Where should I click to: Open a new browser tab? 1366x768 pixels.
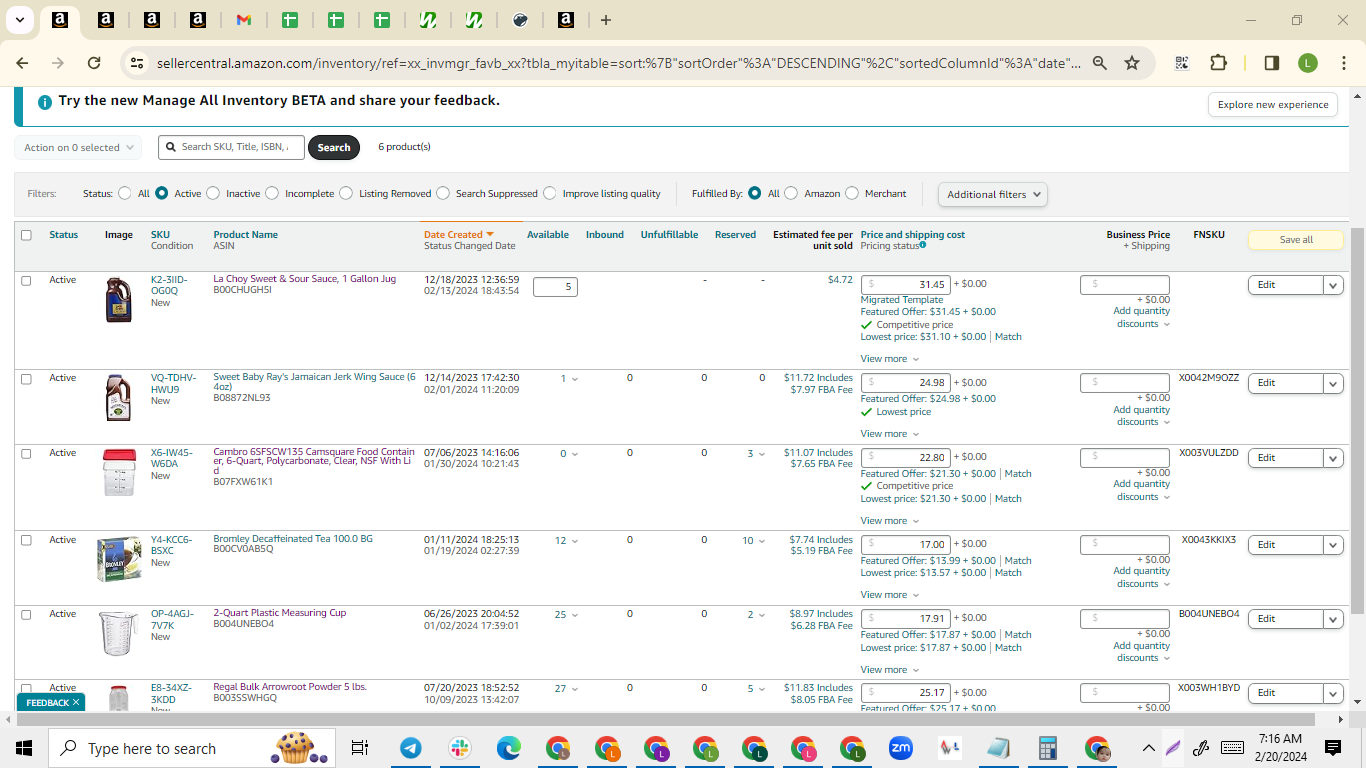(606, 20)
